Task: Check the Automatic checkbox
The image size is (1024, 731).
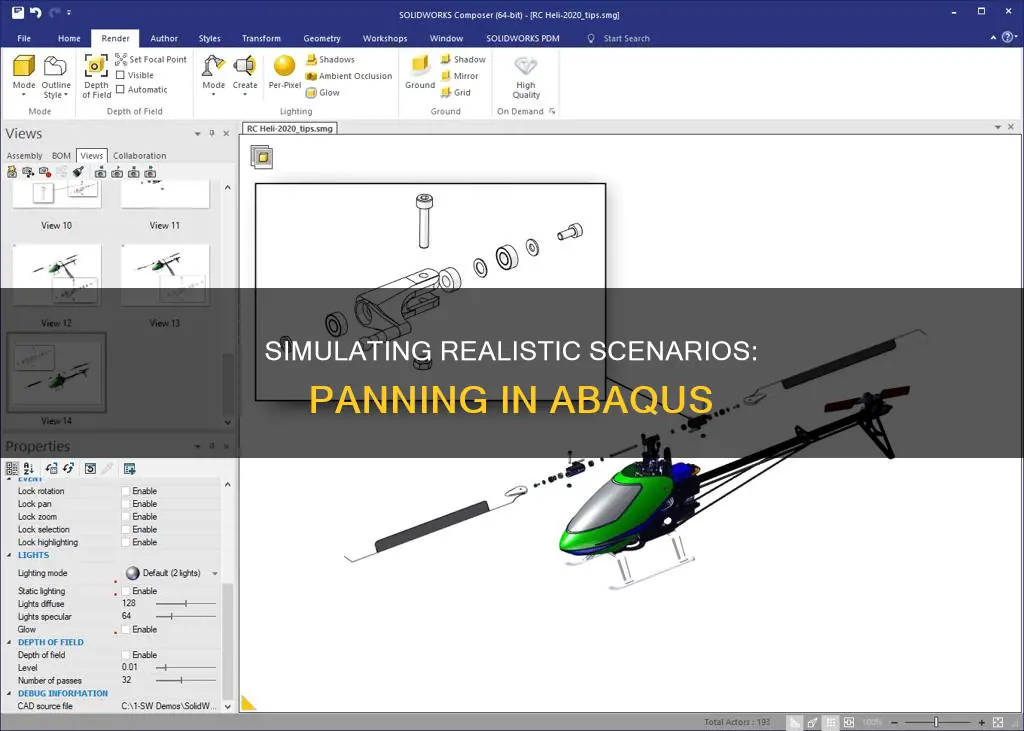Action: 120,89
